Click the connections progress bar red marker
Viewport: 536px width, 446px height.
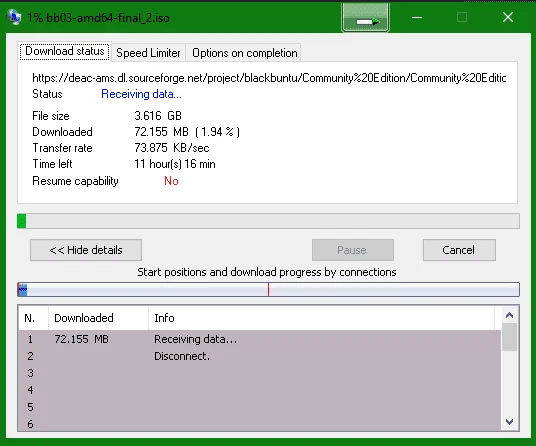tap(268, 289)
